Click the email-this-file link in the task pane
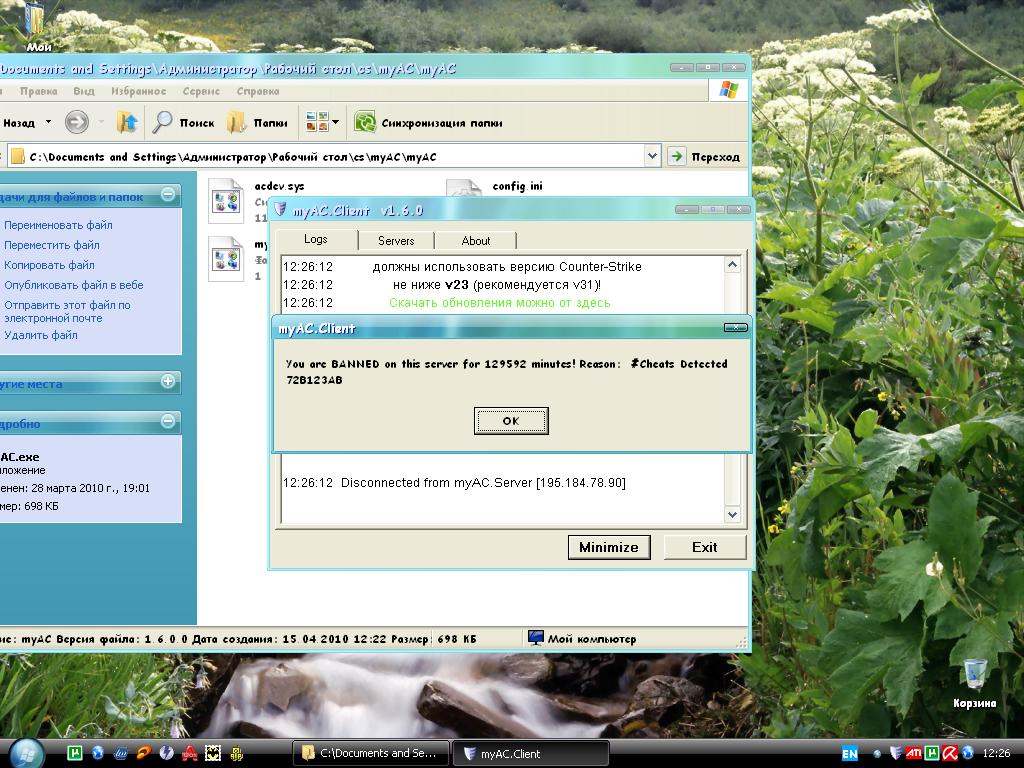1024x768 pixels. pos(67,312)
